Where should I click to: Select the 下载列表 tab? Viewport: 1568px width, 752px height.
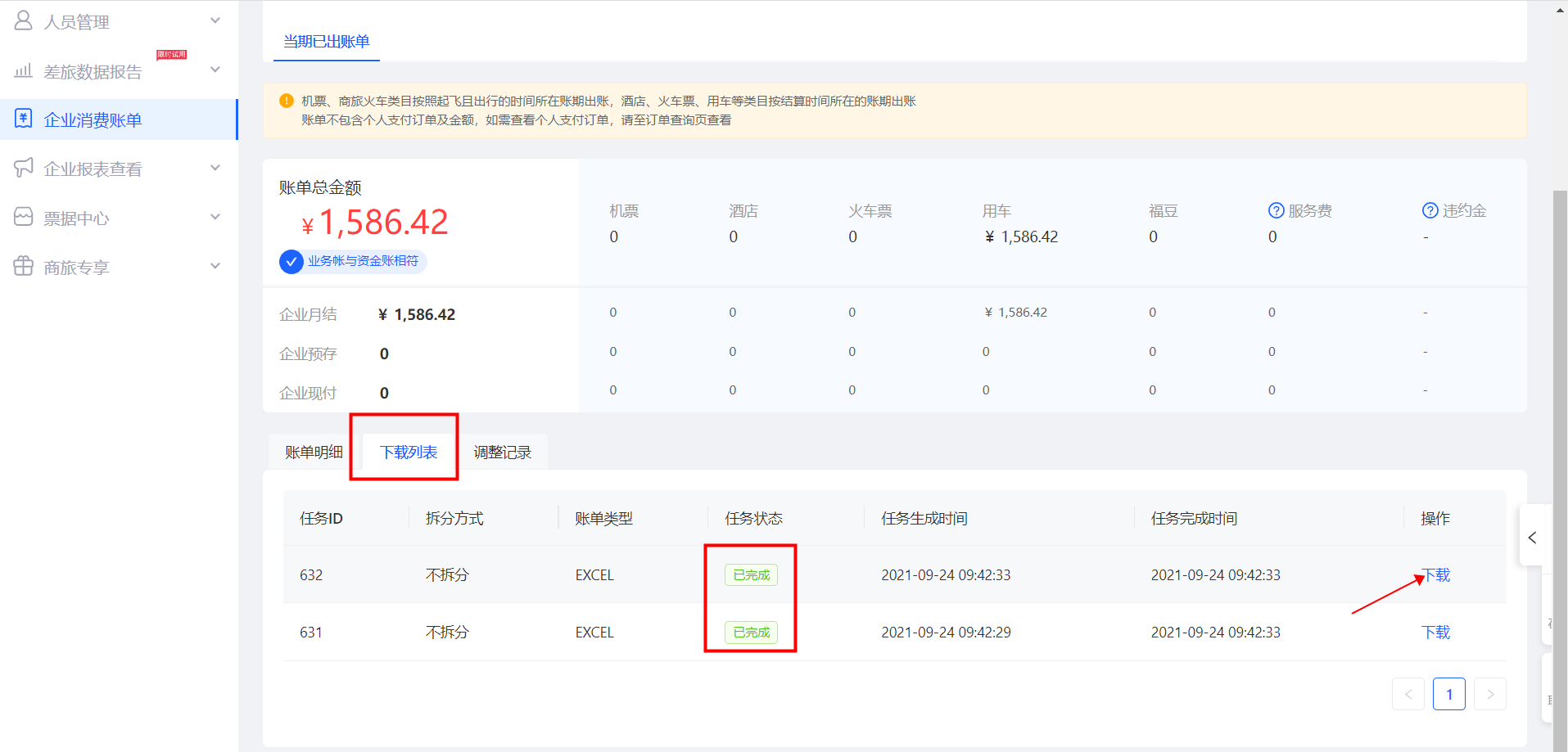point(409,452)
